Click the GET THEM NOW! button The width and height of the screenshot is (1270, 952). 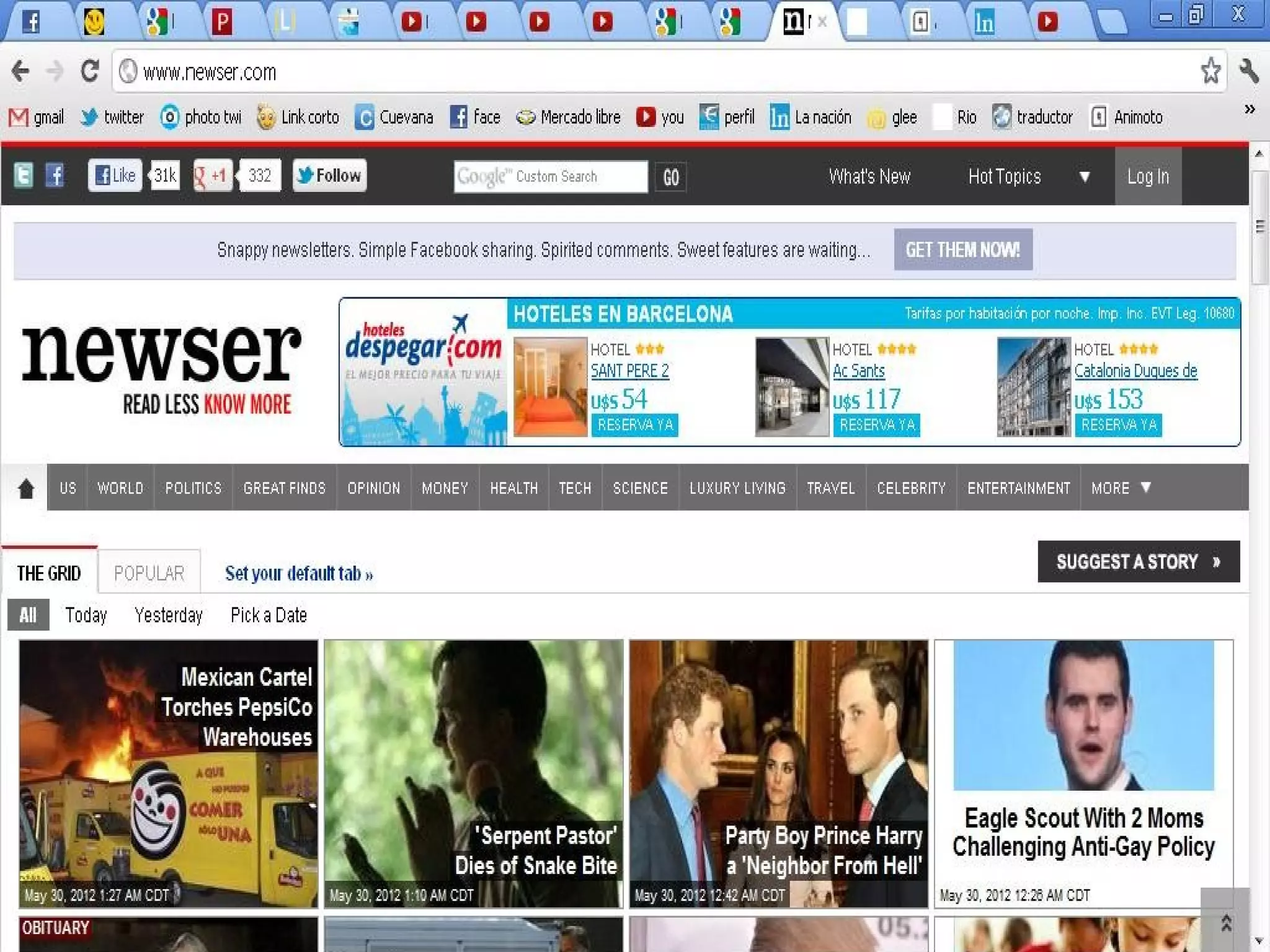963,250
